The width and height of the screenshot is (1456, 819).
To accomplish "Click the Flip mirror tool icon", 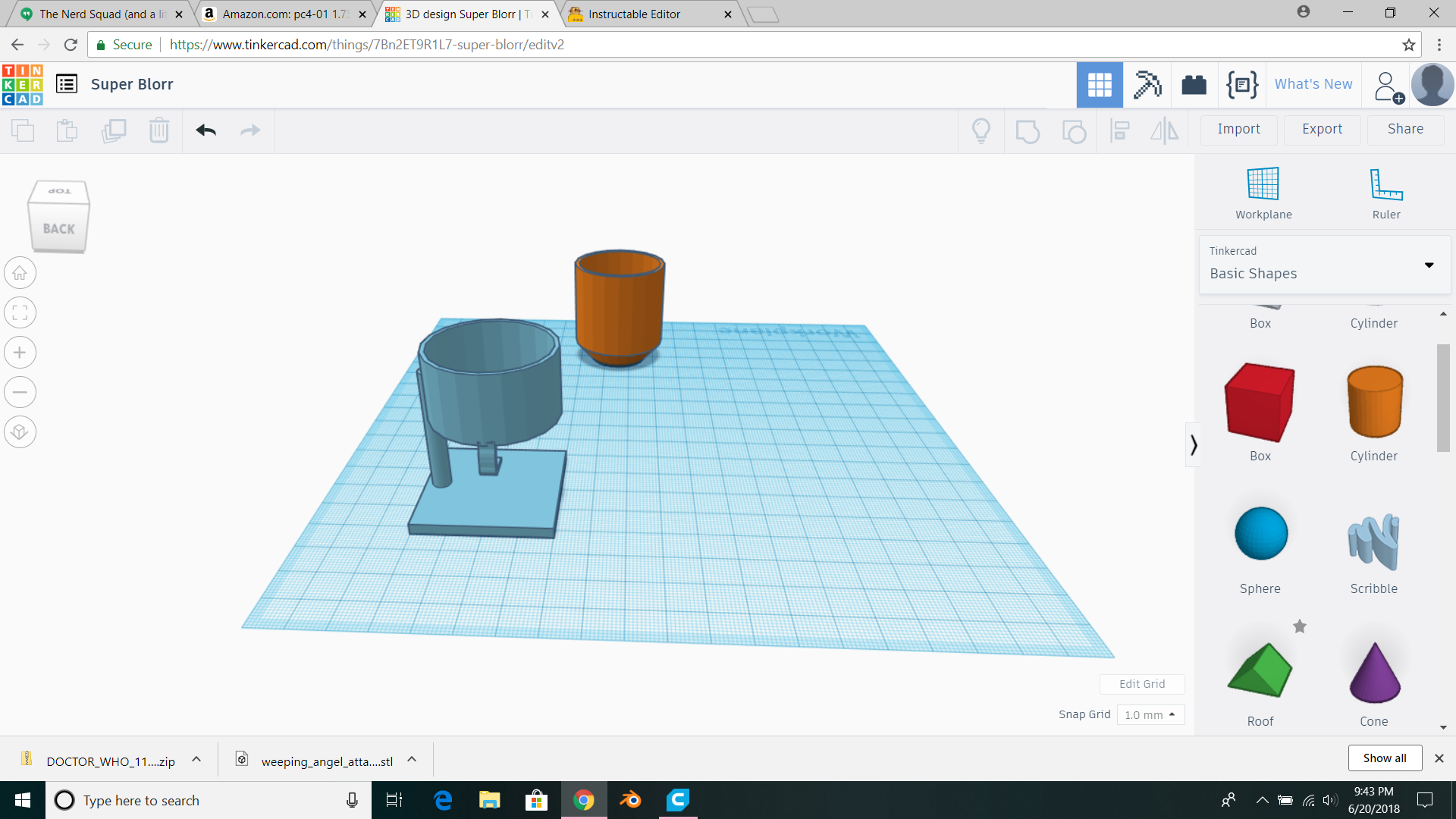I will click(1165, 130).
